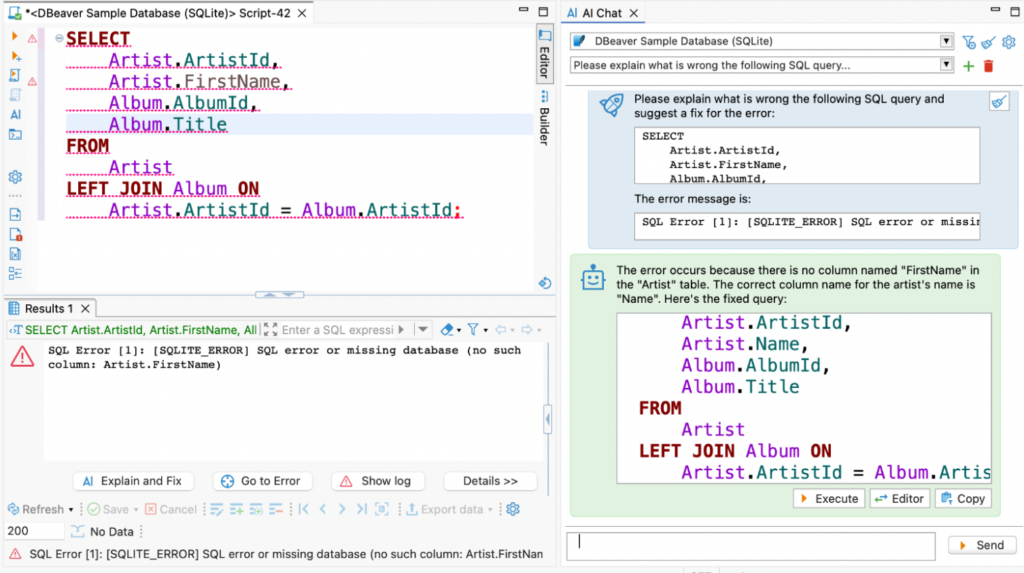Click fetch row count icon beside No Data
The image size is (1024, 573).
[x=78, y=531]
